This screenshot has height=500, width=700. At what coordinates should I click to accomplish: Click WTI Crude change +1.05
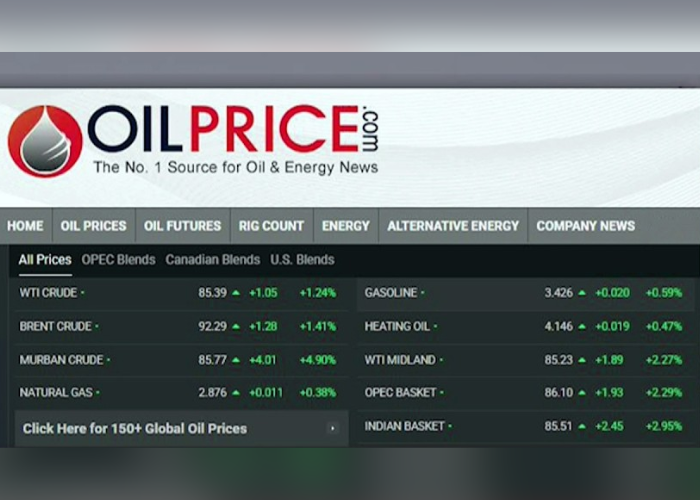(x=263, y=293)
